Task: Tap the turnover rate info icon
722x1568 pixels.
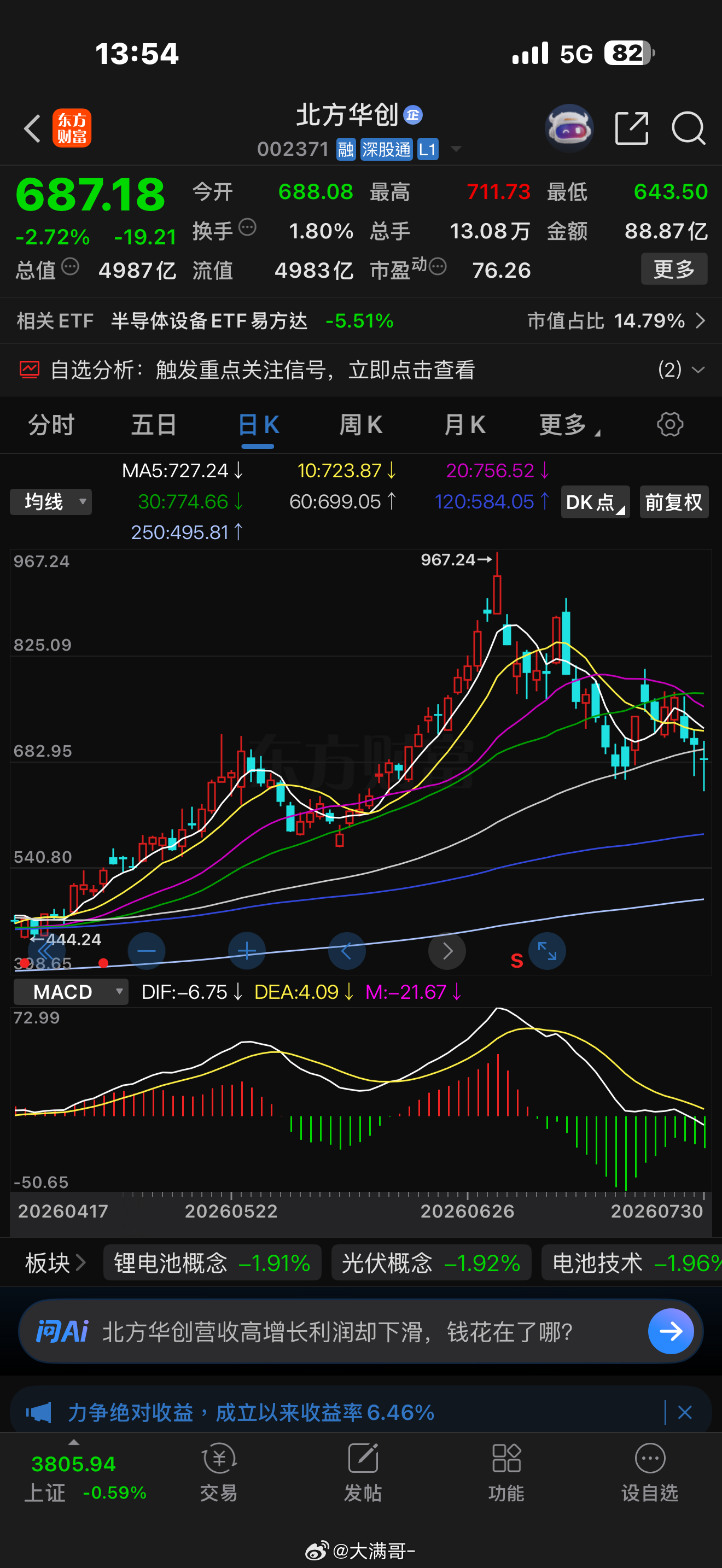Action: (247, 227)
